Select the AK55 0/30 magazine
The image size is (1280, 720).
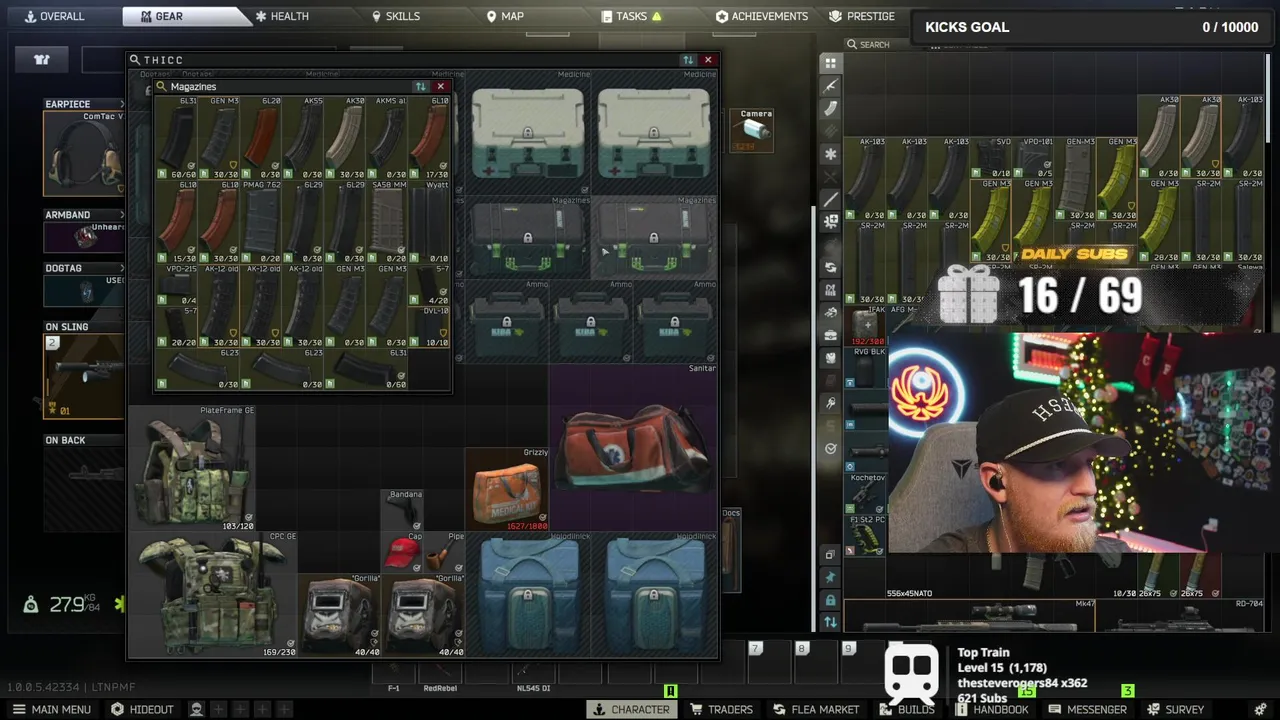(302, 138)
